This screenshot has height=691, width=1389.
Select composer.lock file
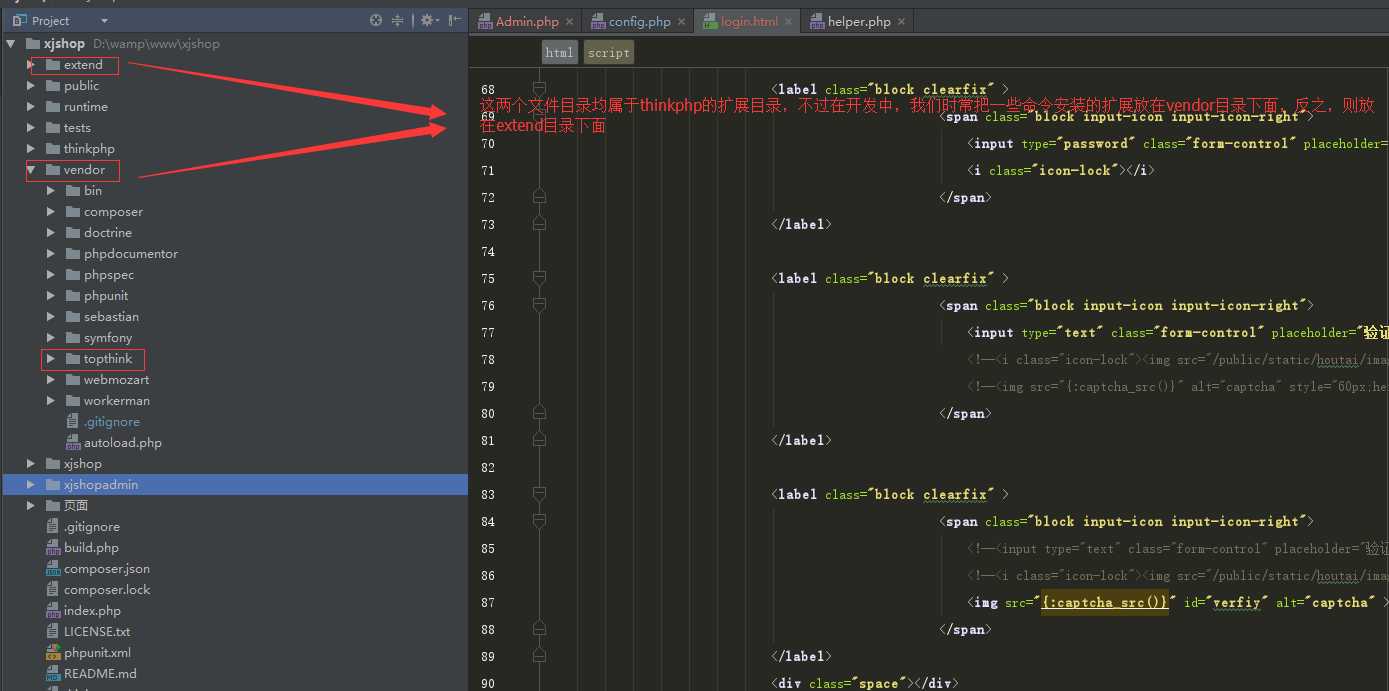107,590
